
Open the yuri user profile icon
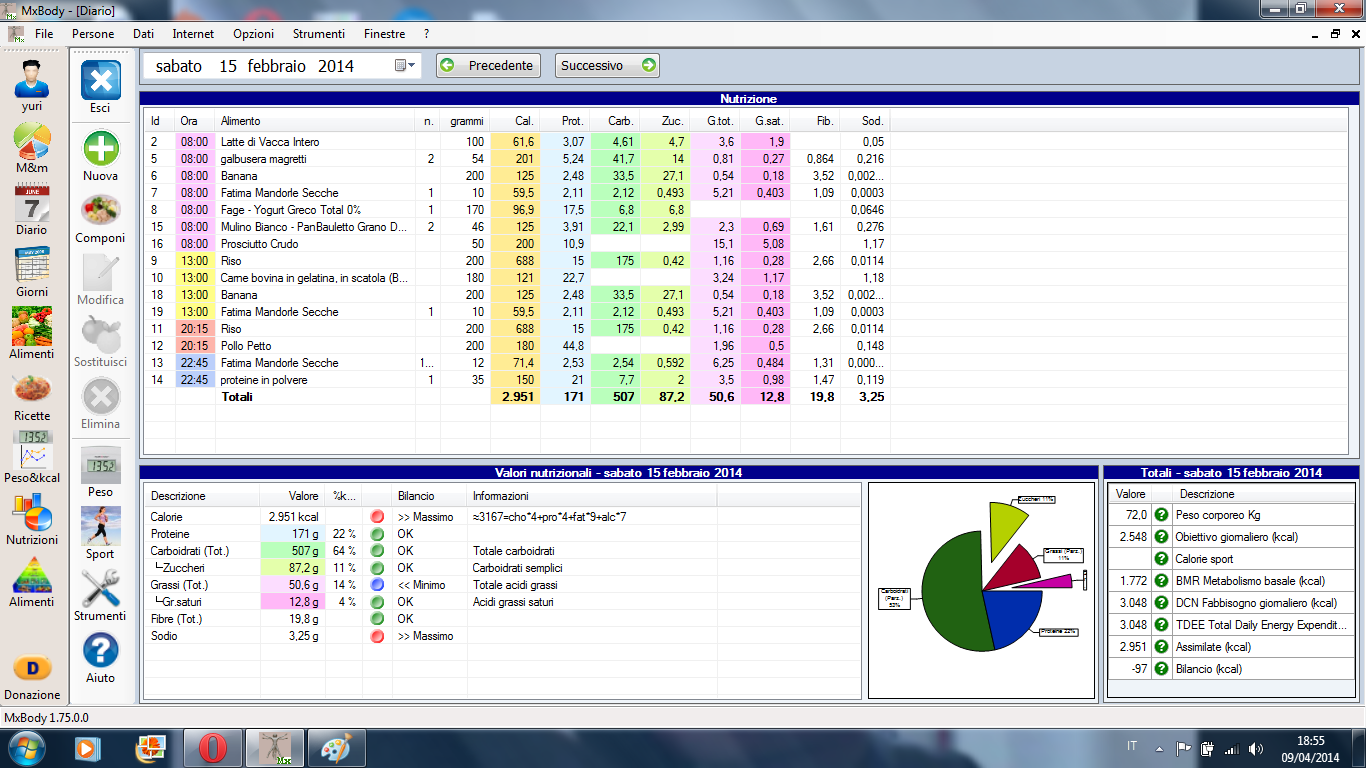pos(32,78)
